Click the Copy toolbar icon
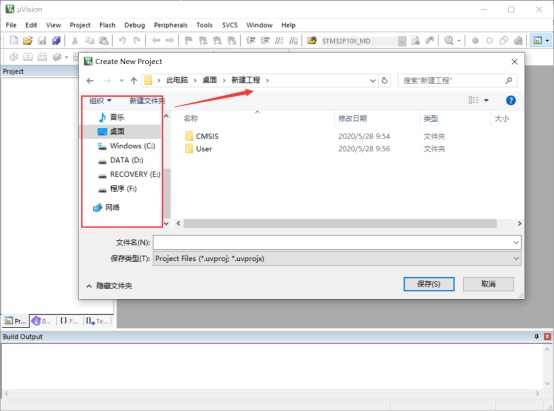The width and height of the screenshot is (554, 411). (89, 41)
